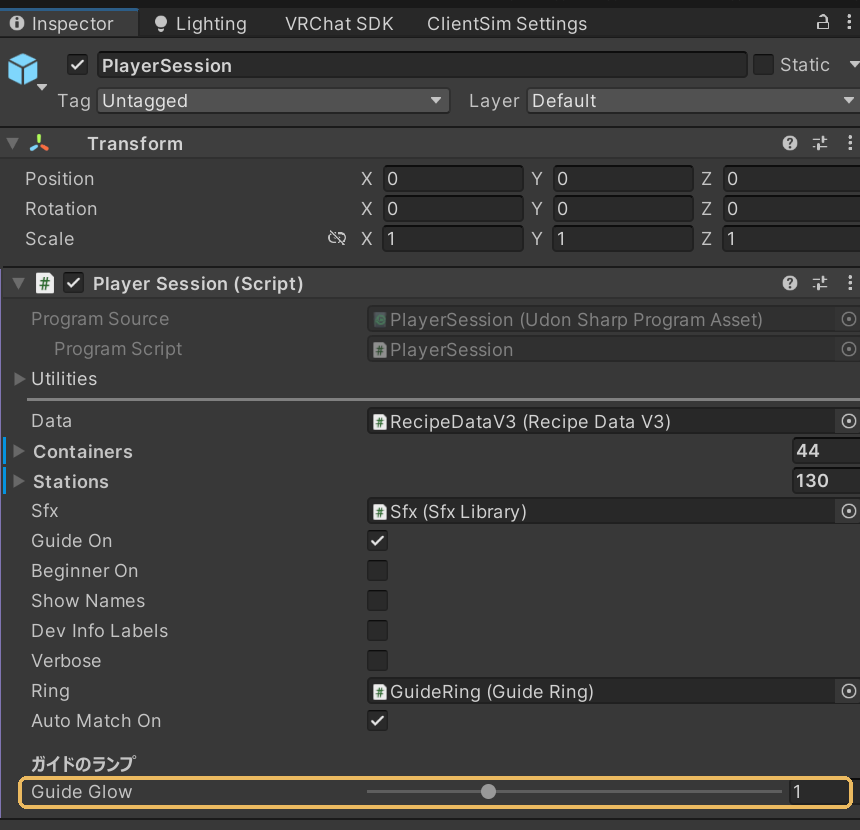
Task: Click Position Y value field
Action: pyautogui.click(x=623, y=178)
